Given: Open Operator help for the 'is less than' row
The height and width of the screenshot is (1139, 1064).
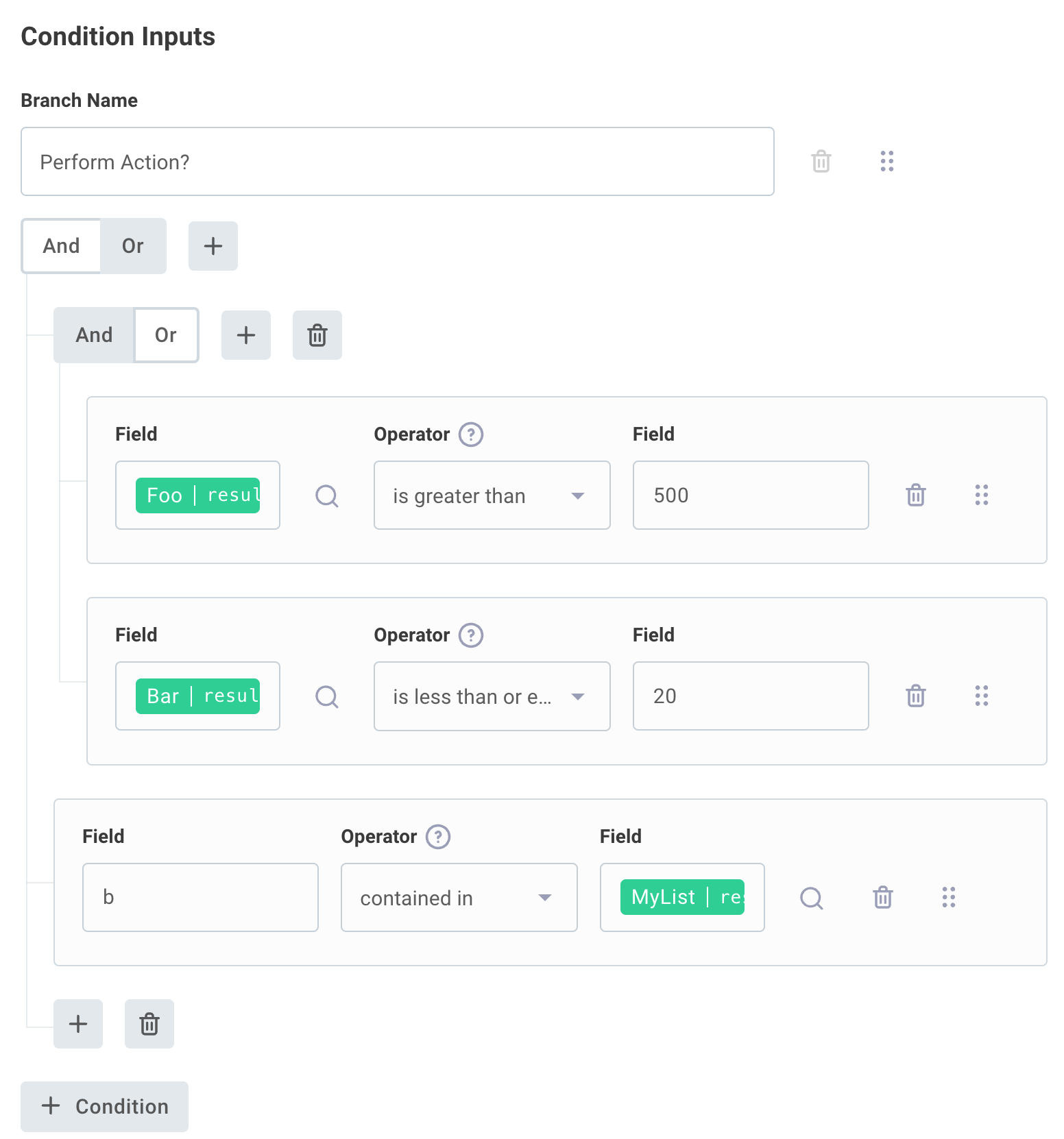Looking at the screenshot, I should (x=471, y=635).
